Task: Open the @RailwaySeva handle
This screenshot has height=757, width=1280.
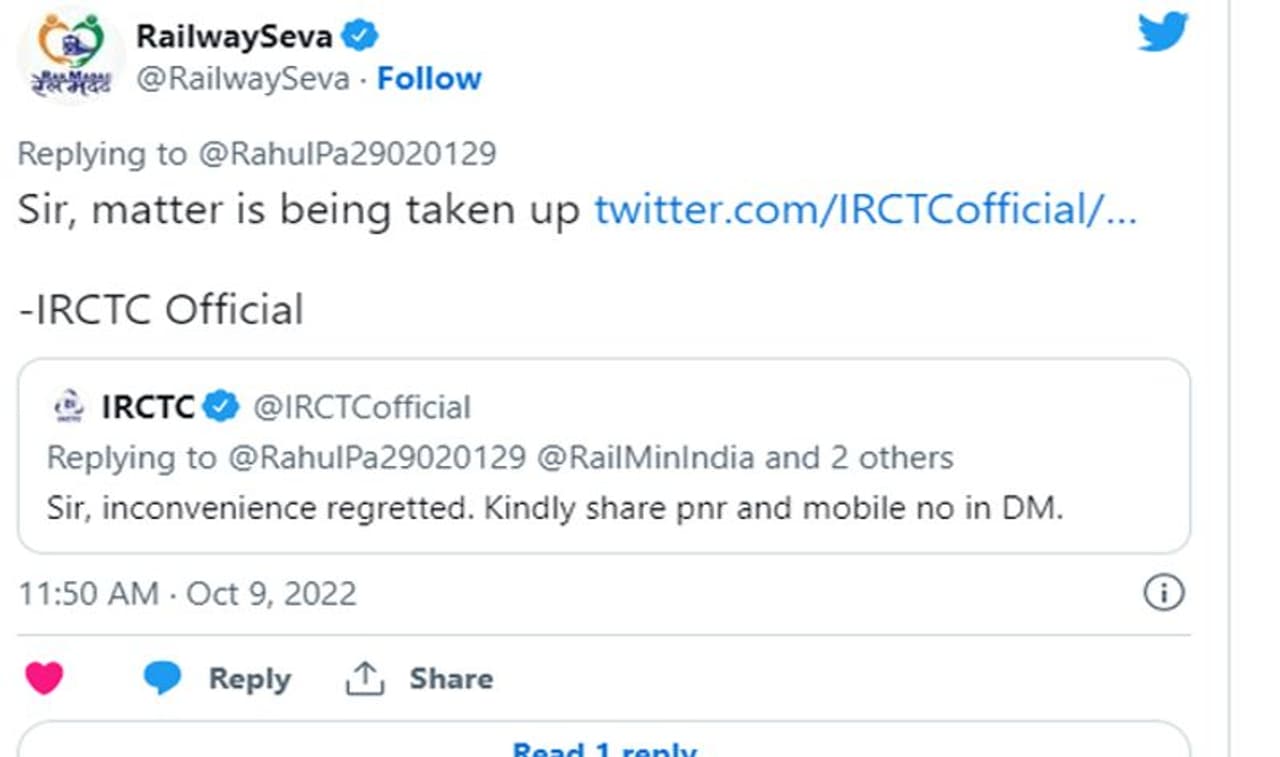Action: pos(242,79)
